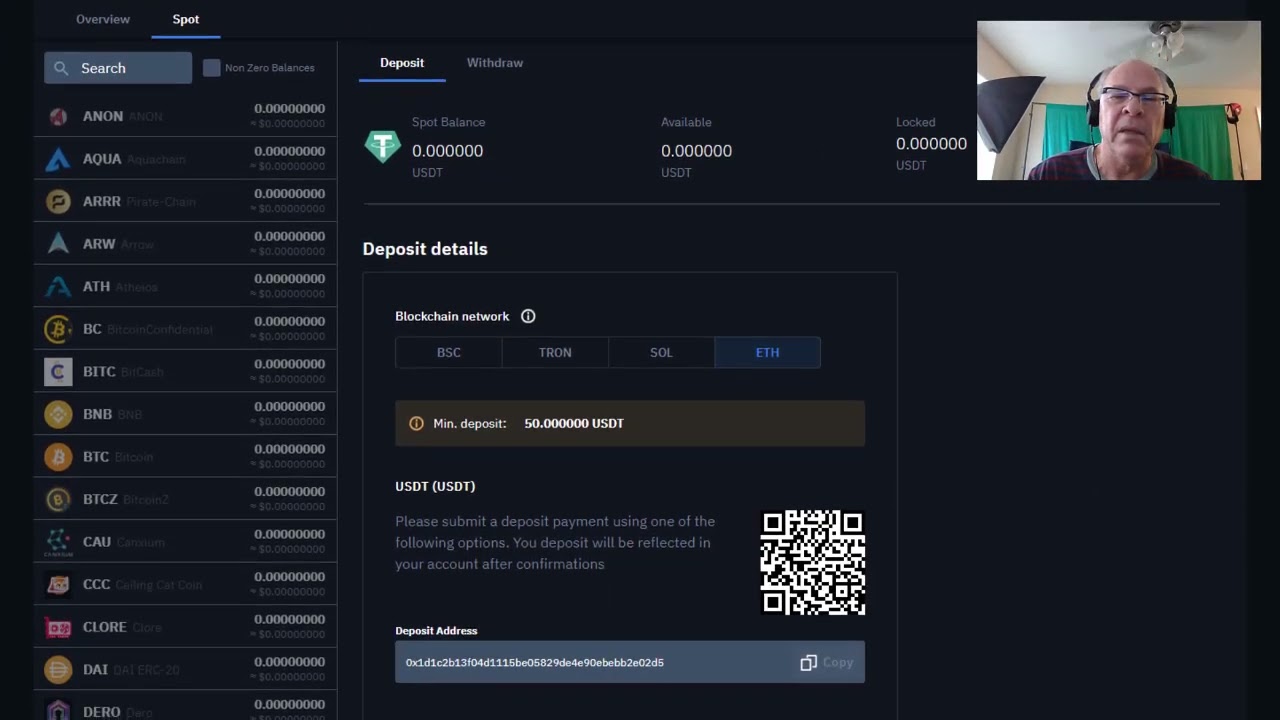
Task: Click the ARW Arrow coin icon
Action: tap(58, 244)
